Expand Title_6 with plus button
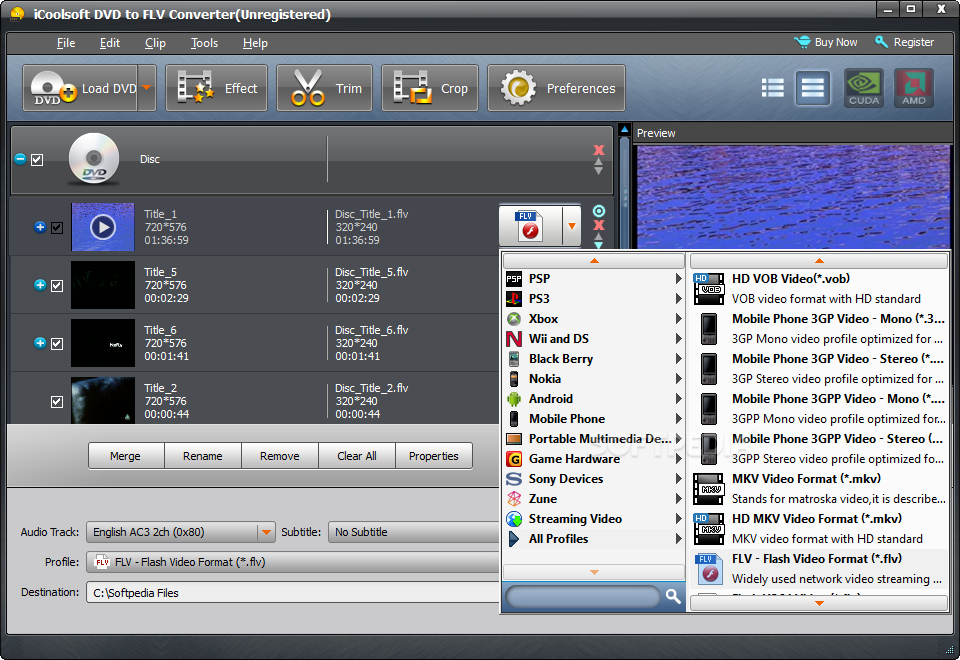This screenshot has height=660, width=960. click(40, 343)
